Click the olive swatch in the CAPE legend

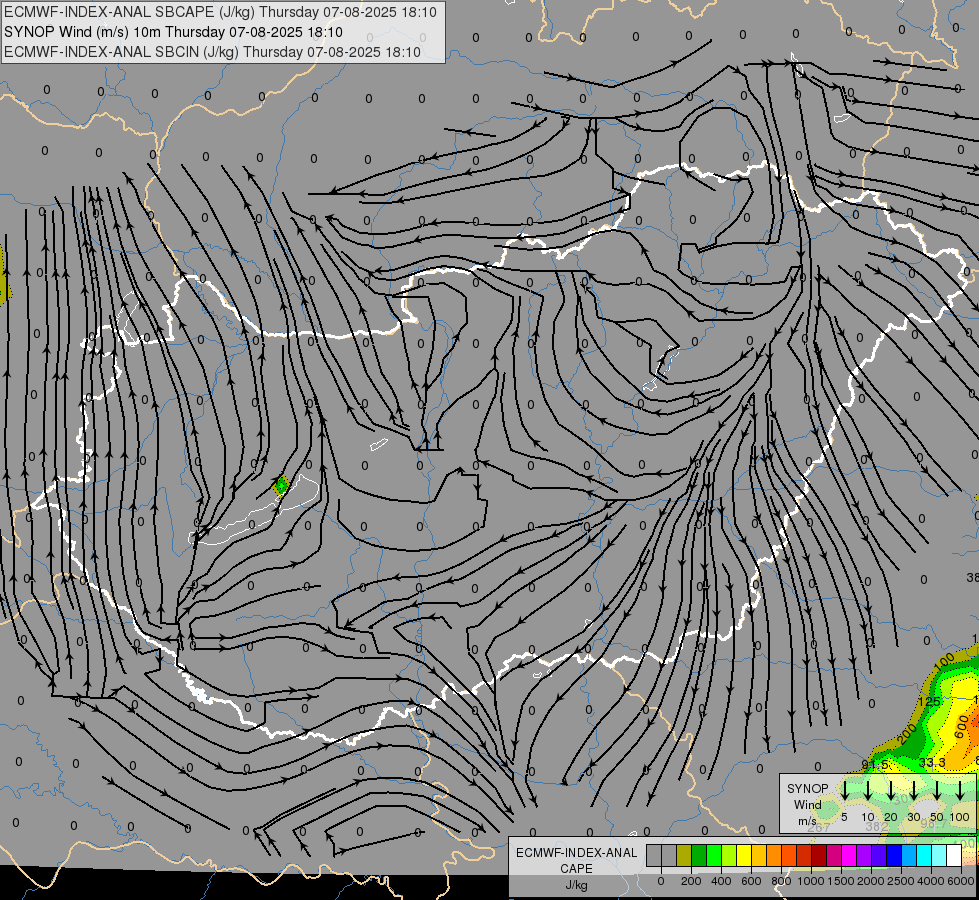tap(684, 855)
